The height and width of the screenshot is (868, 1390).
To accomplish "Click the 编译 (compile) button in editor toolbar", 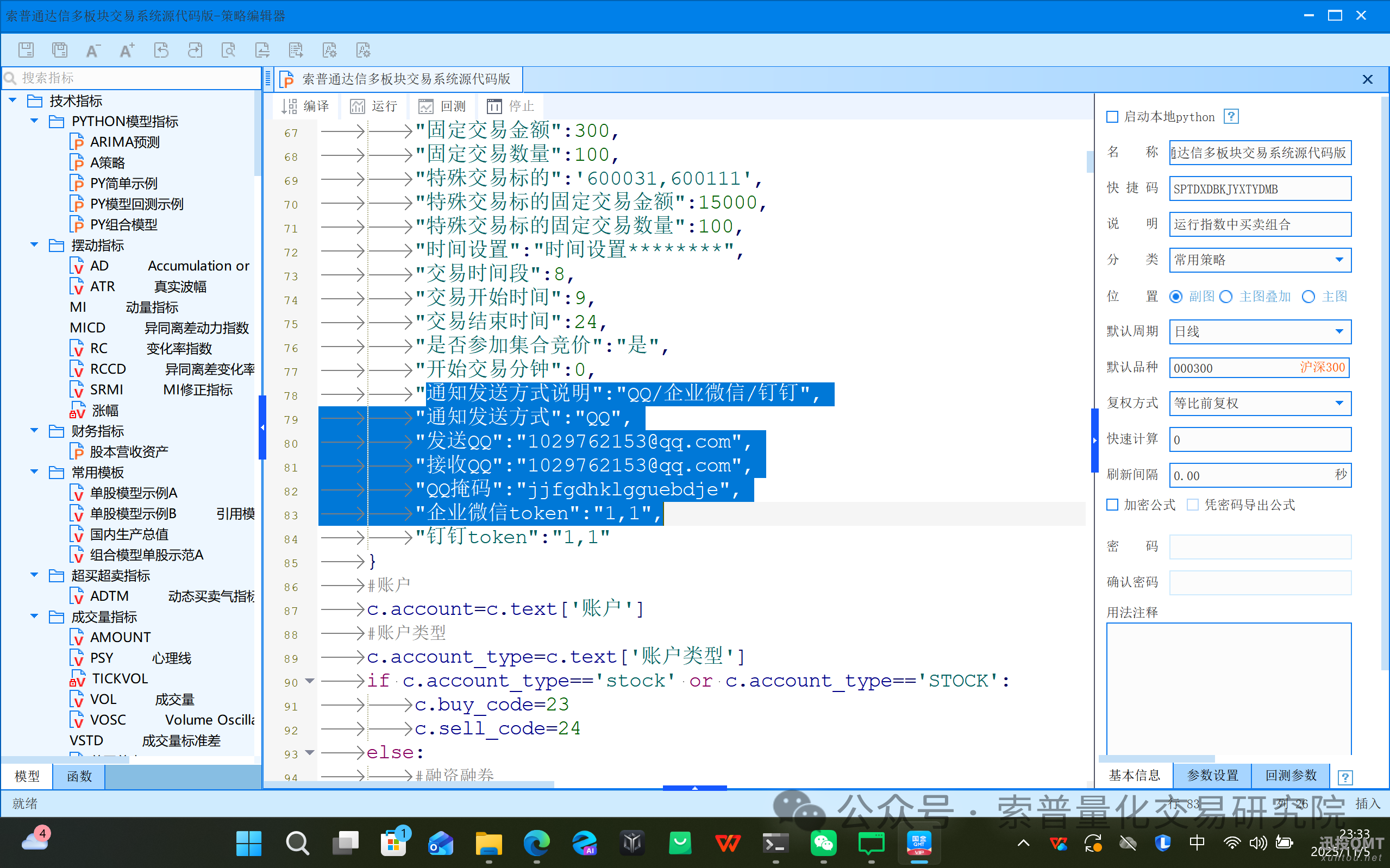I will tap(305, 105).
